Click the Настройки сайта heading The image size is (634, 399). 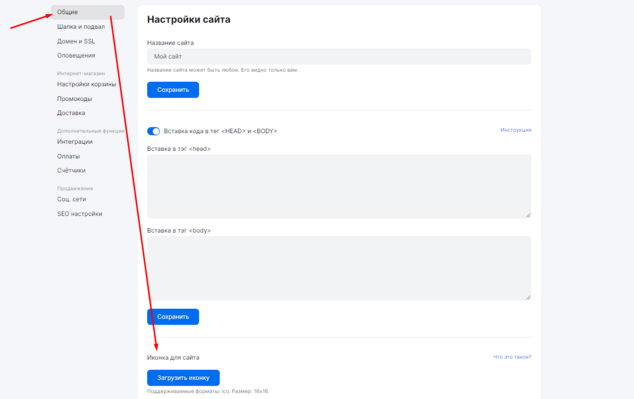189,19
